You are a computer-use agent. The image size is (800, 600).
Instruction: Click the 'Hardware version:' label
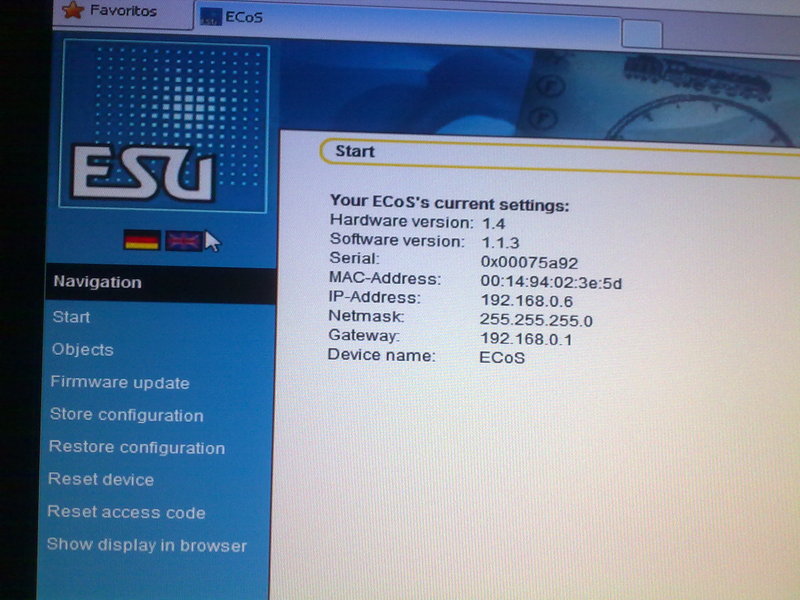point(402,221)
